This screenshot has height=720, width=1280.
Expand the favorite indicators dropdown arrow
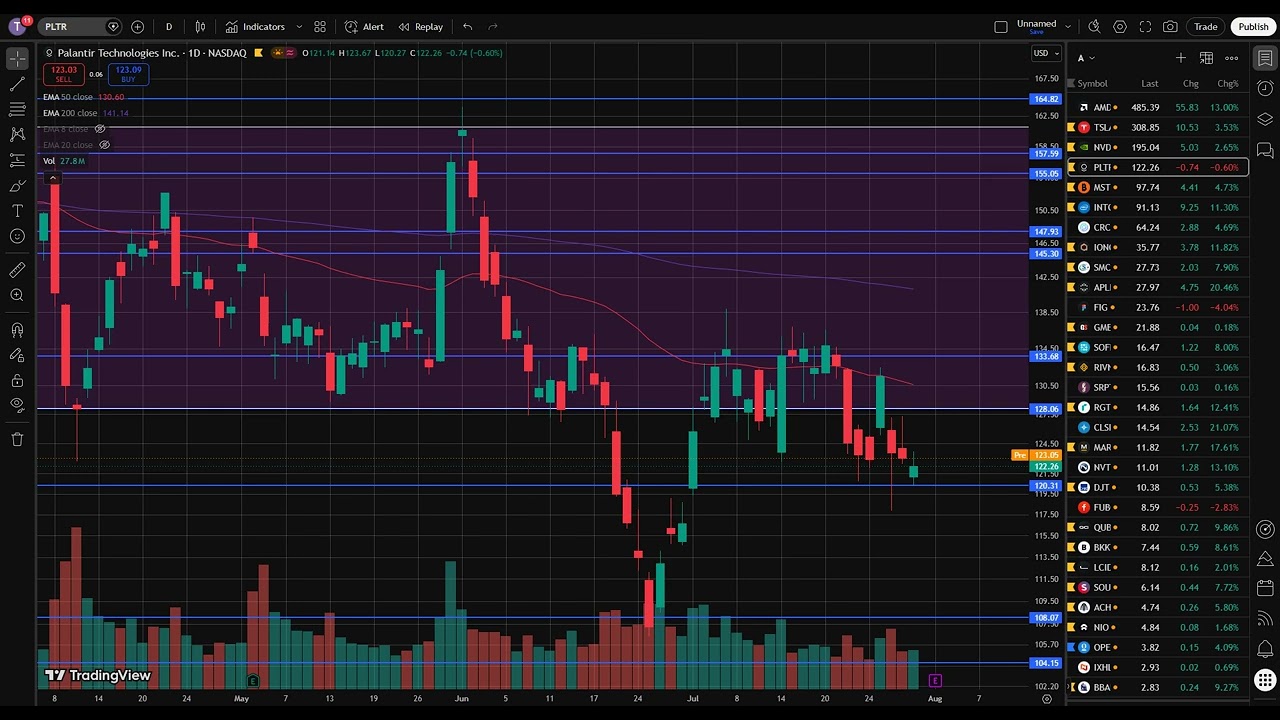(299, 27)
